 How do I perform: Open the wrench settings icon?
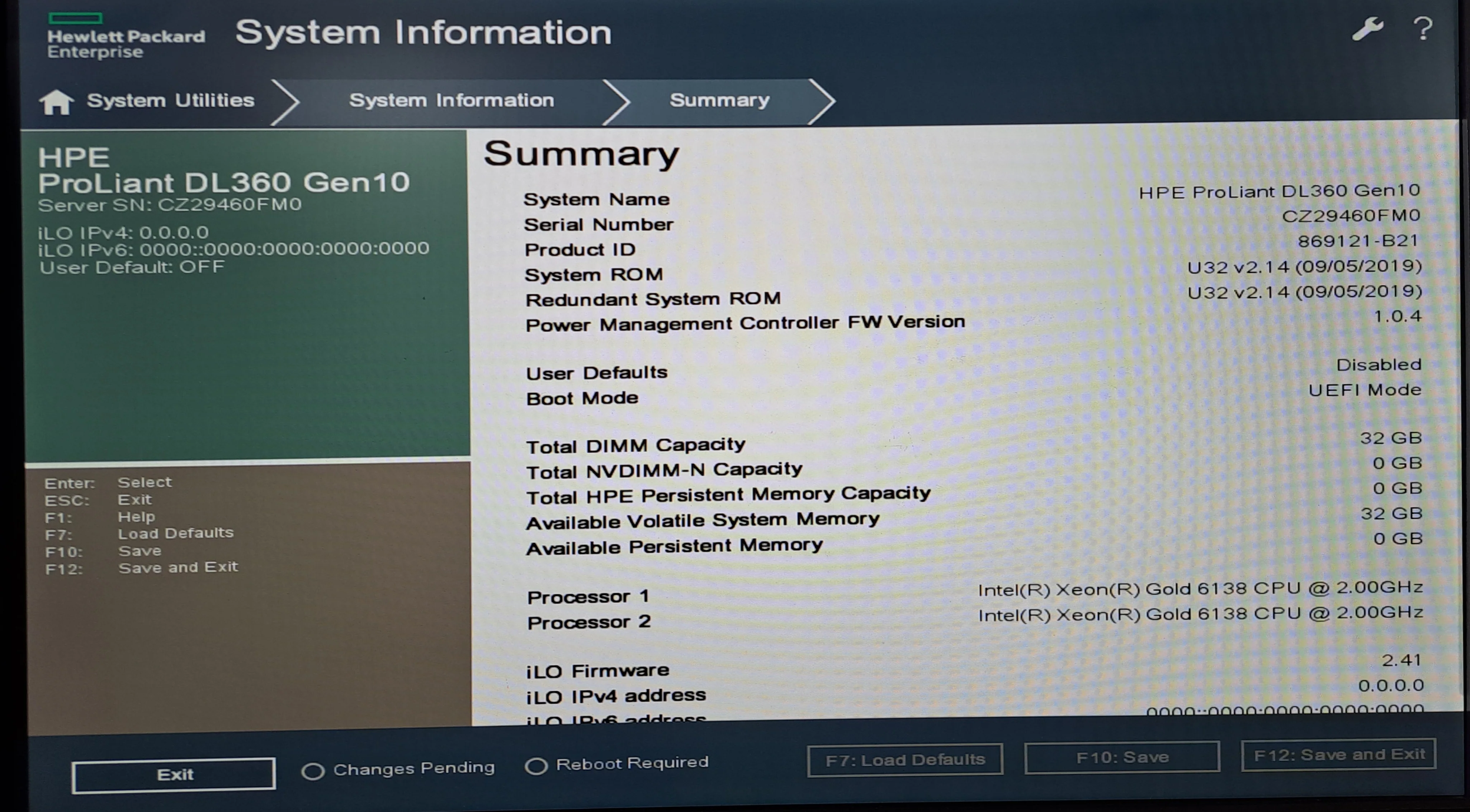[1368, 29]
